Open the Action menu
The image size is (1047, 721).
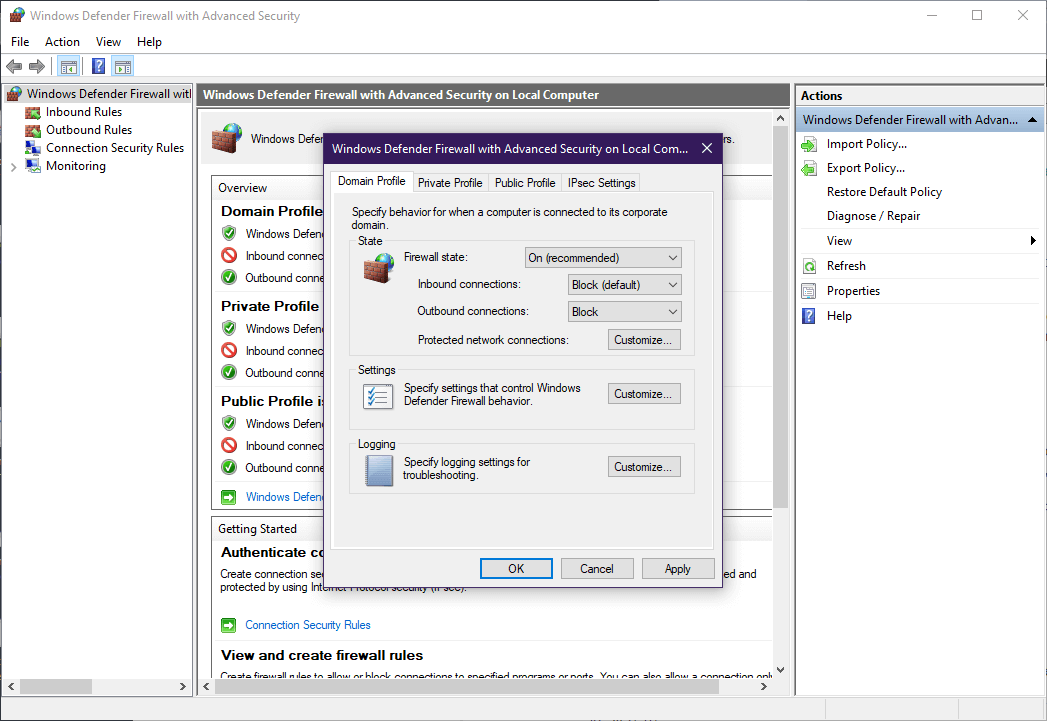[62, 42]
